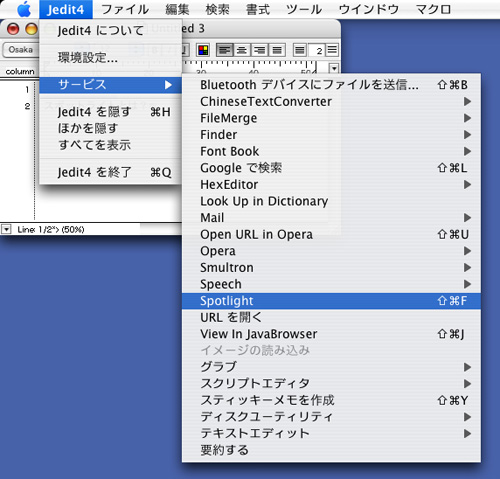Image resolution: width=500 pixels, height=479 pixels.
Task: Select Open URL in Opera
Action: [331, 234]
